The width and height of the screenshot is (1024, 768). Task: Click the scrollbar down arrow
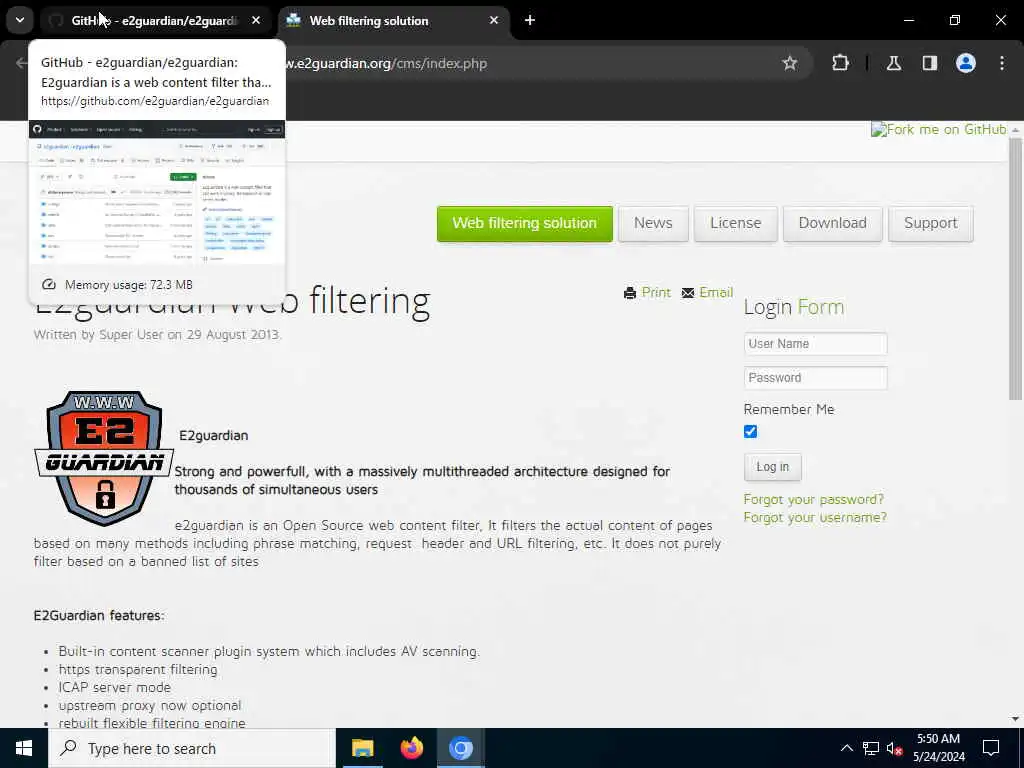pyautogui.click(x=1015, y=719)
